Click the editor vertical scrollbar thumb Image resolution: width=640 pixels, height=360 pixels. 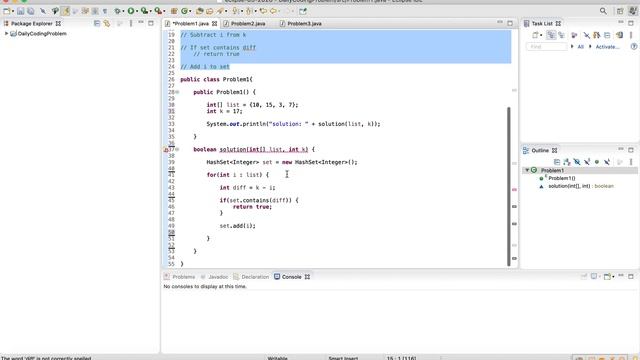[509, 186]
